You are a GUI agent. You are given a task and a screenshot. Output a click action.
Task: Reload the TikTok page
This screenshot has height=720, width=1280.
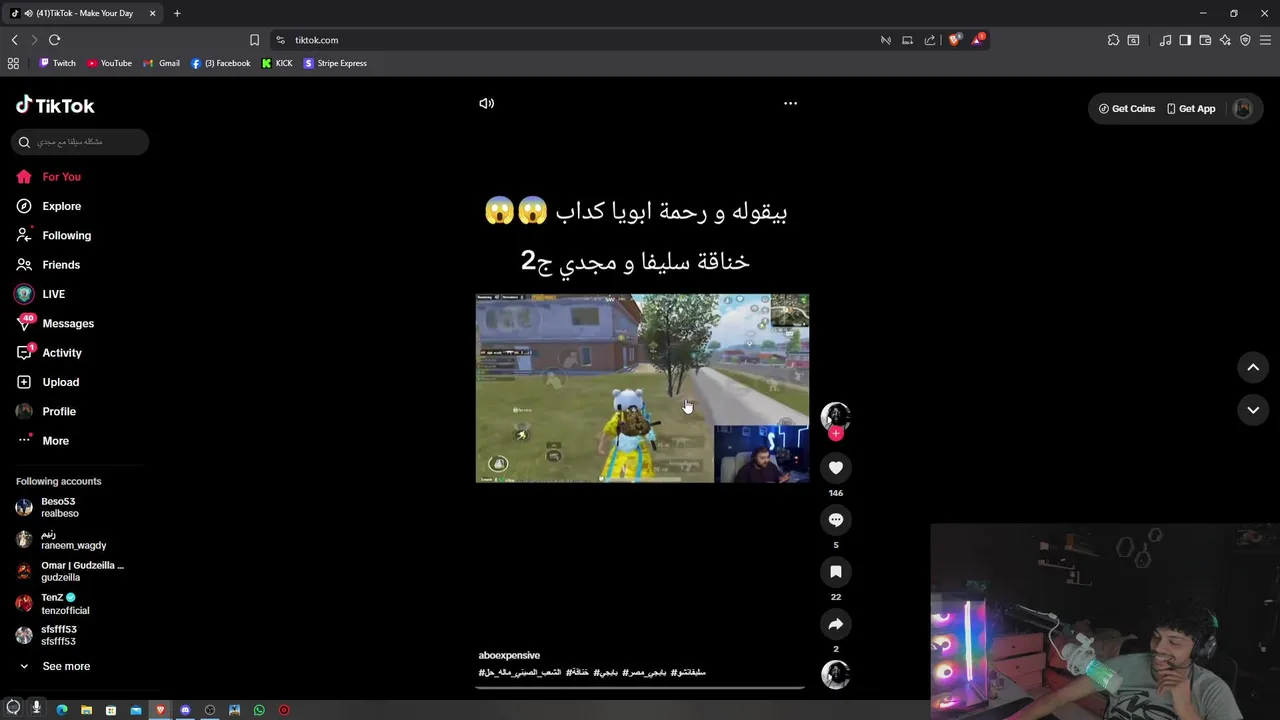coord(54,40)
